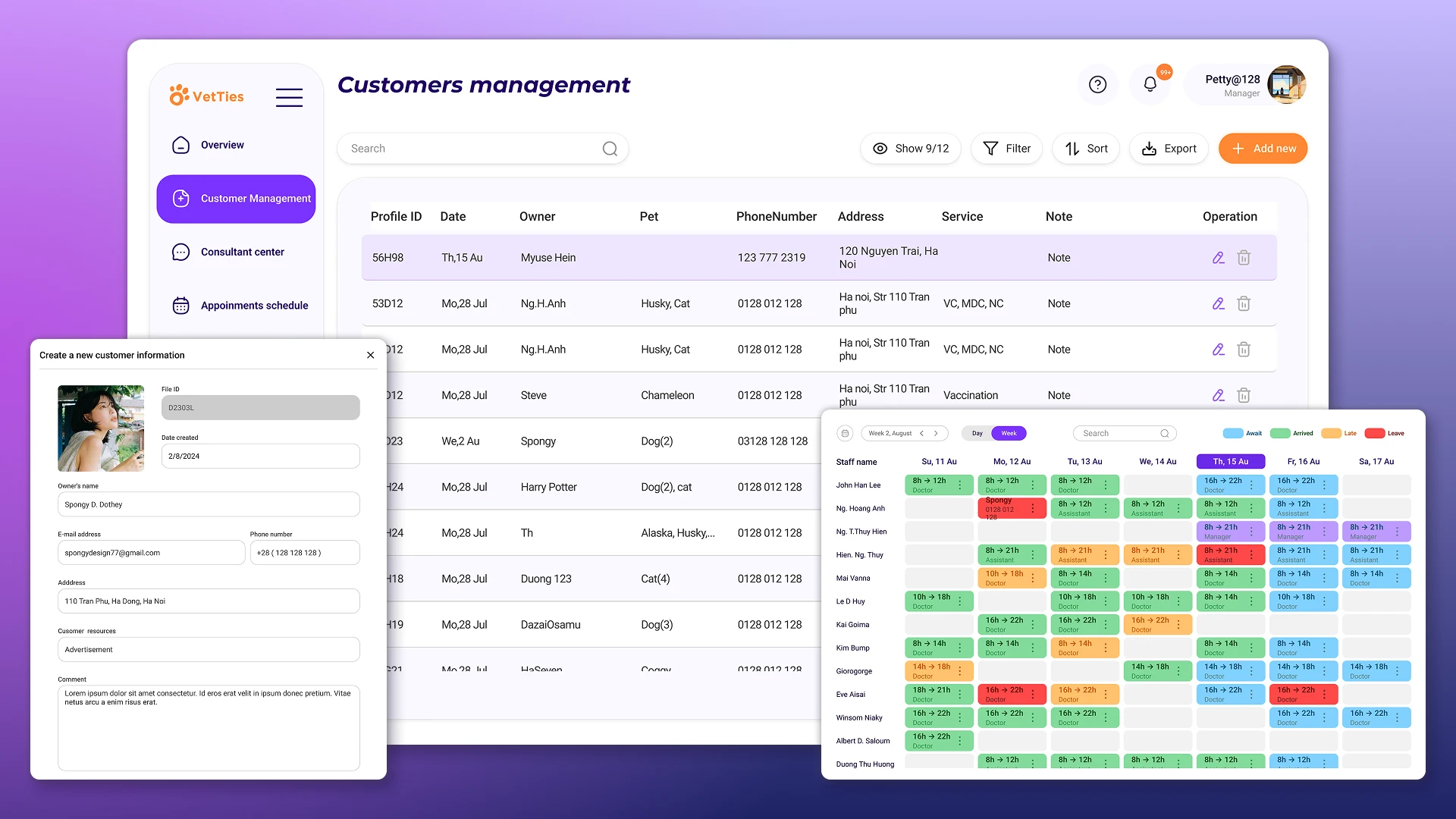Toggle the Show 9/12 eye visibility
1456x819 pixels.
pyautogui.click(x=880, y=148)
